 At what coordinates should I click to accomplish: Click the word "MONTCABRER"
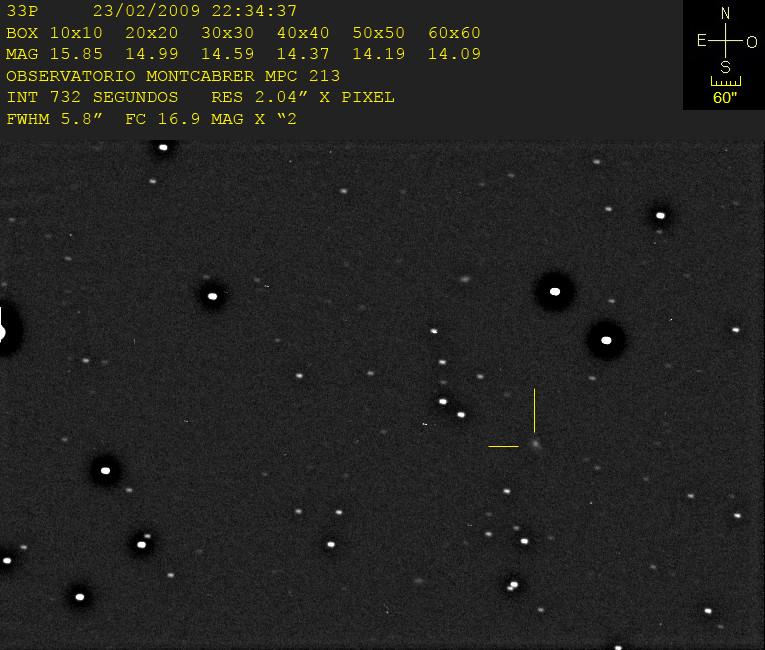pos(200,76)
